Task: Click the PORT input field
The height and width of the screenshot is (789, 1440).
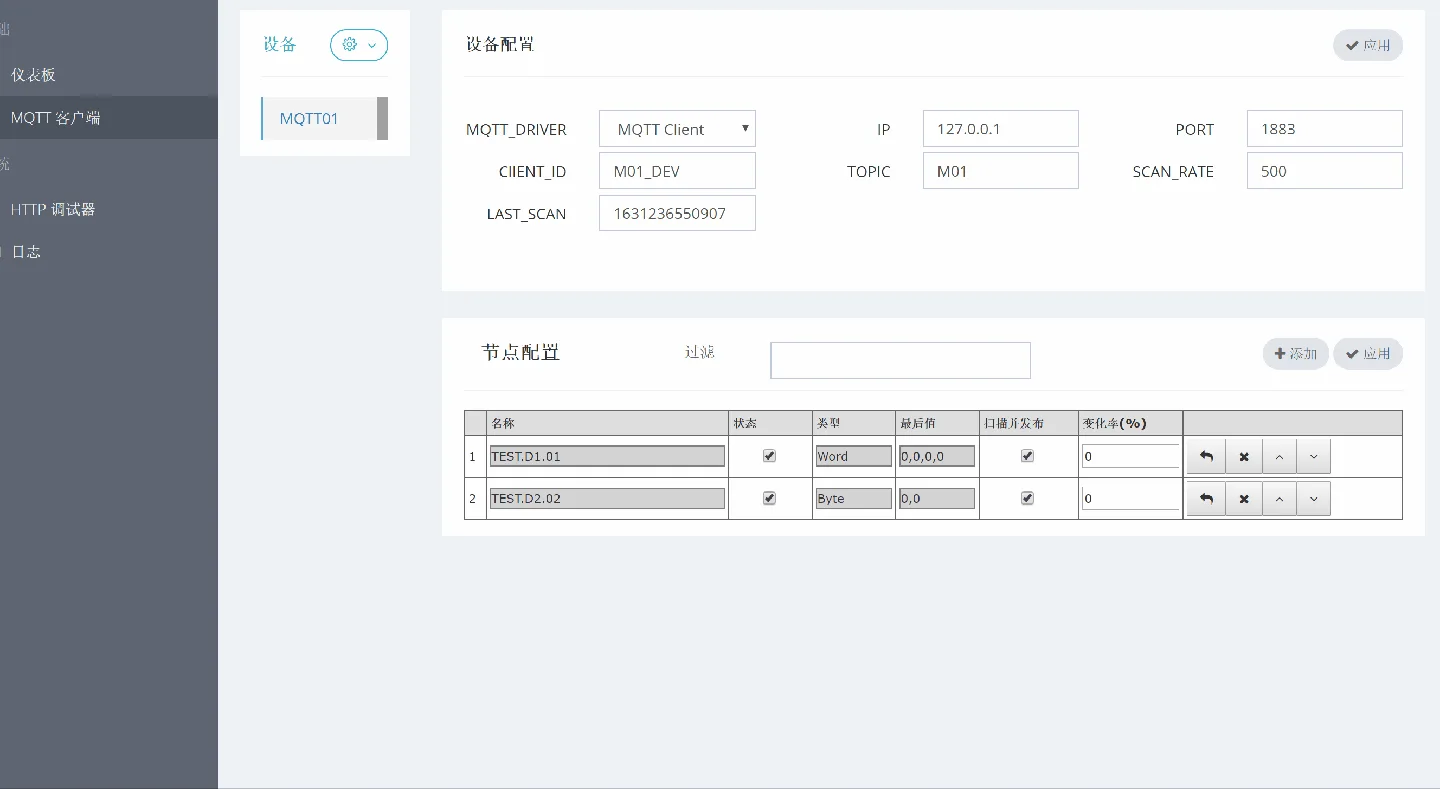Action: coord(1324,129)
